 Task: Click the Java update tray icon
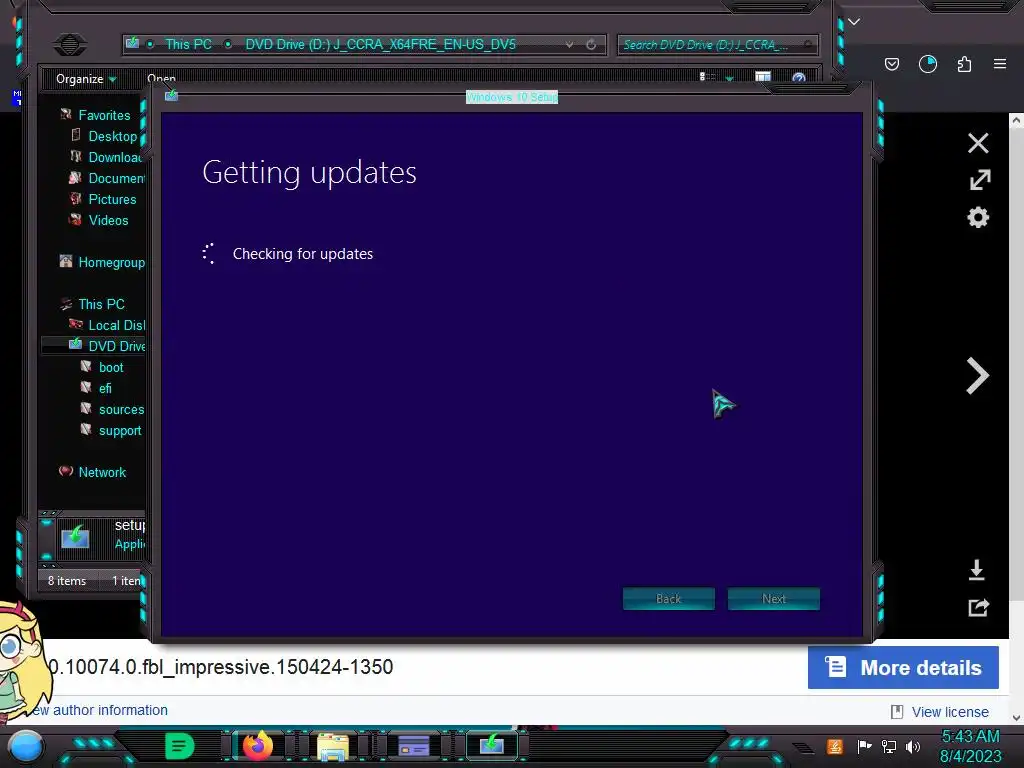point(835,746)
